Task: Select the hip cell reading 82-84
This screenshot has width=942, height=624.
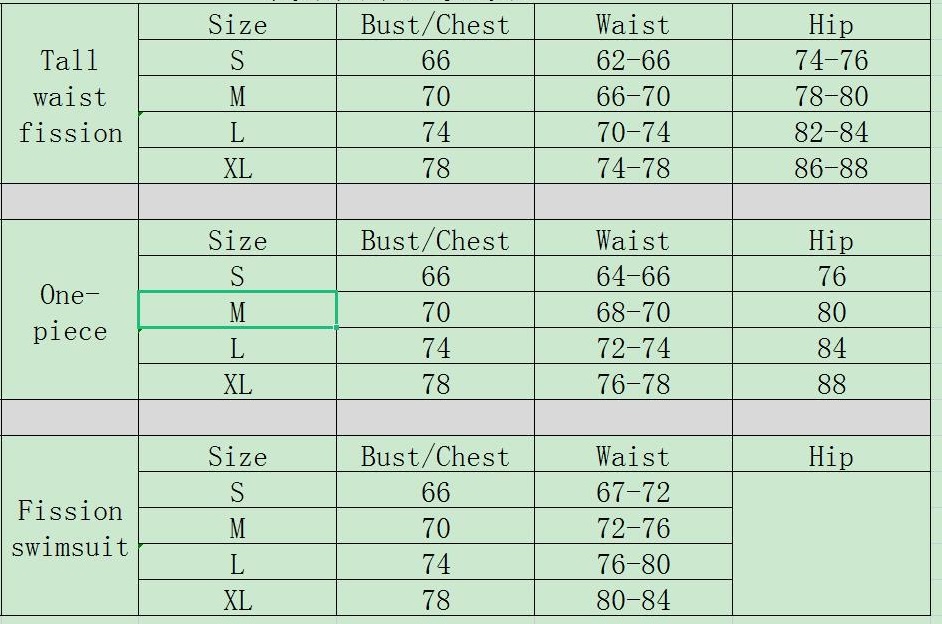Action: point(831,132)
